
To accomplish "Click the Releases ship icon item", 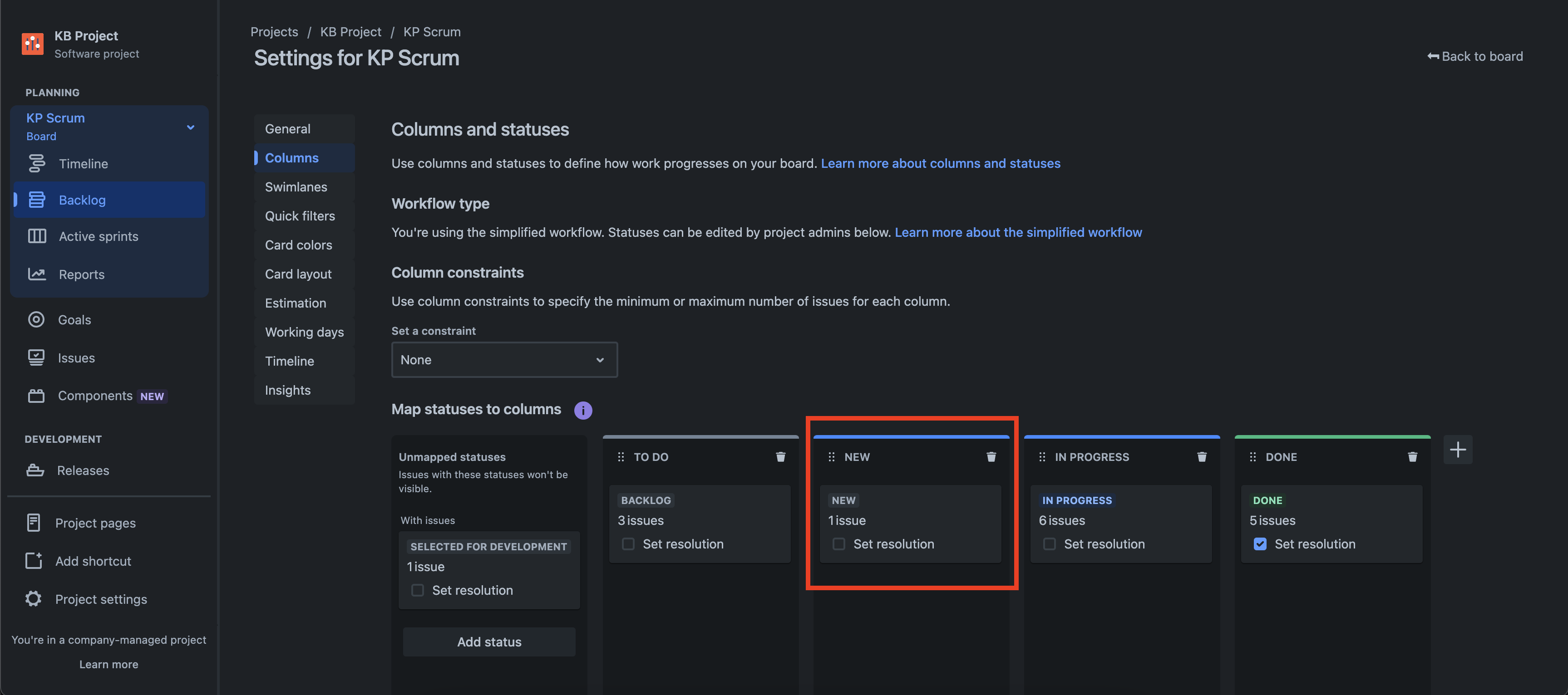I will click(x=35, y=470).
